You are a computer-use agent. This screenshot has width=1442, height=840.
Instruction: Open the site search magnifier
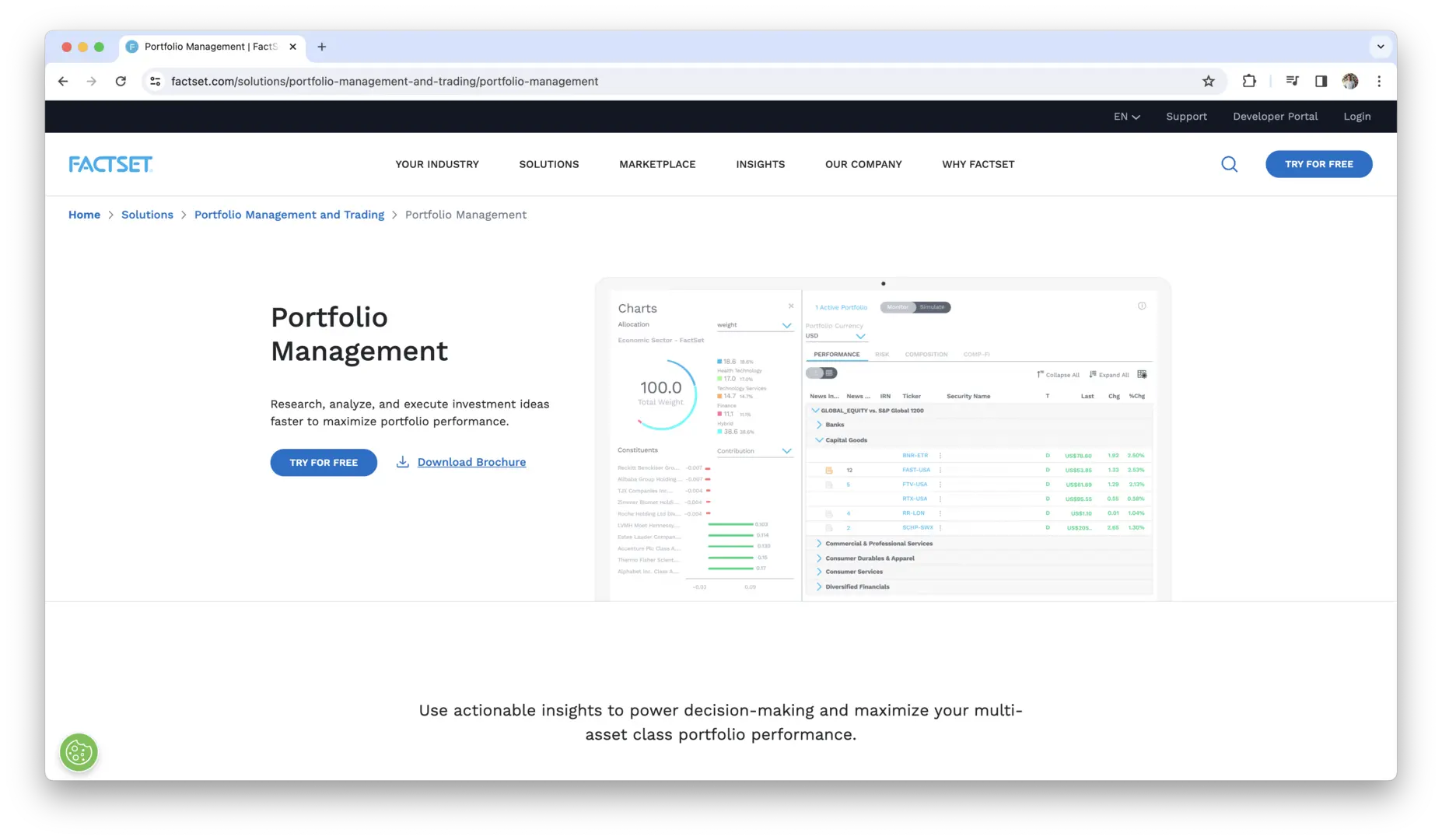(x=1229, y=164)
